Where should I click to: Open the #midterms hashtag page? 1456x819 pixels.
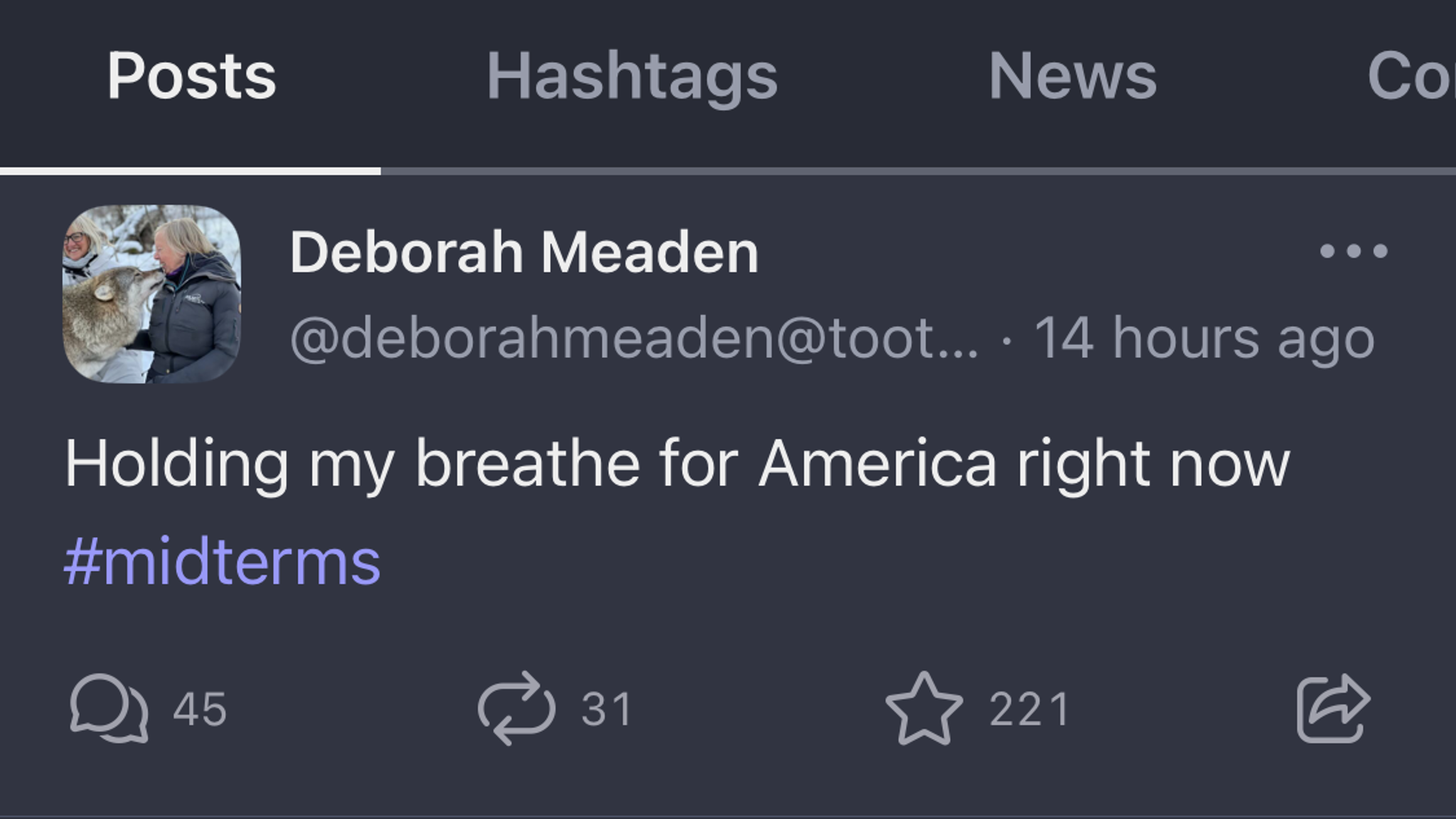(222, 562)
